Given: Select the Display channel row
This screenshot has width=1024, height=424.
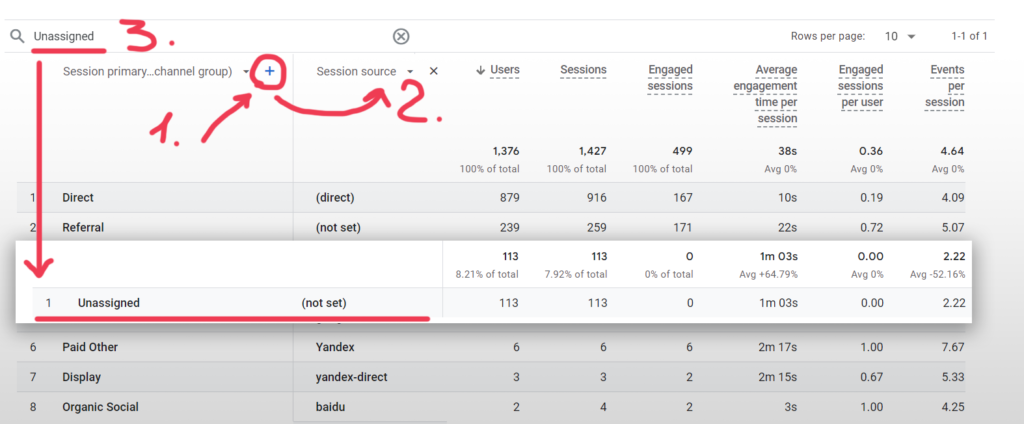Looking at the screenshot, I should pyautogui.click(x=81, y=377).
